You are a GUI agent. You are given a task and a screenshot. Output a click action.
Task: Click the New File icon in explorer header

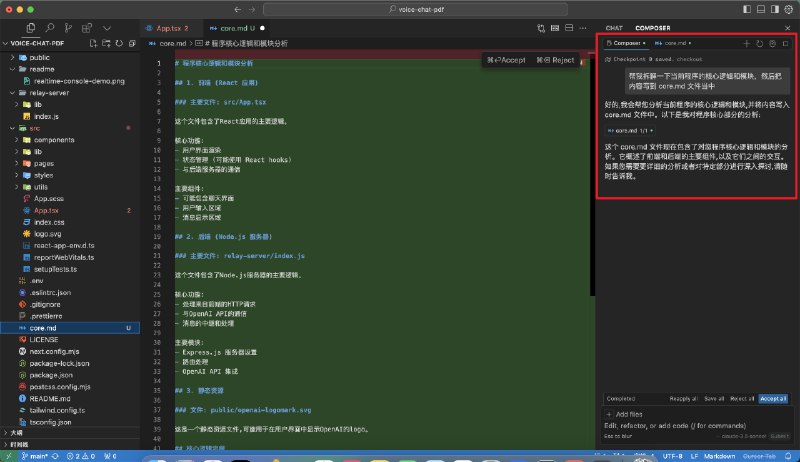(x=93, y=43)
